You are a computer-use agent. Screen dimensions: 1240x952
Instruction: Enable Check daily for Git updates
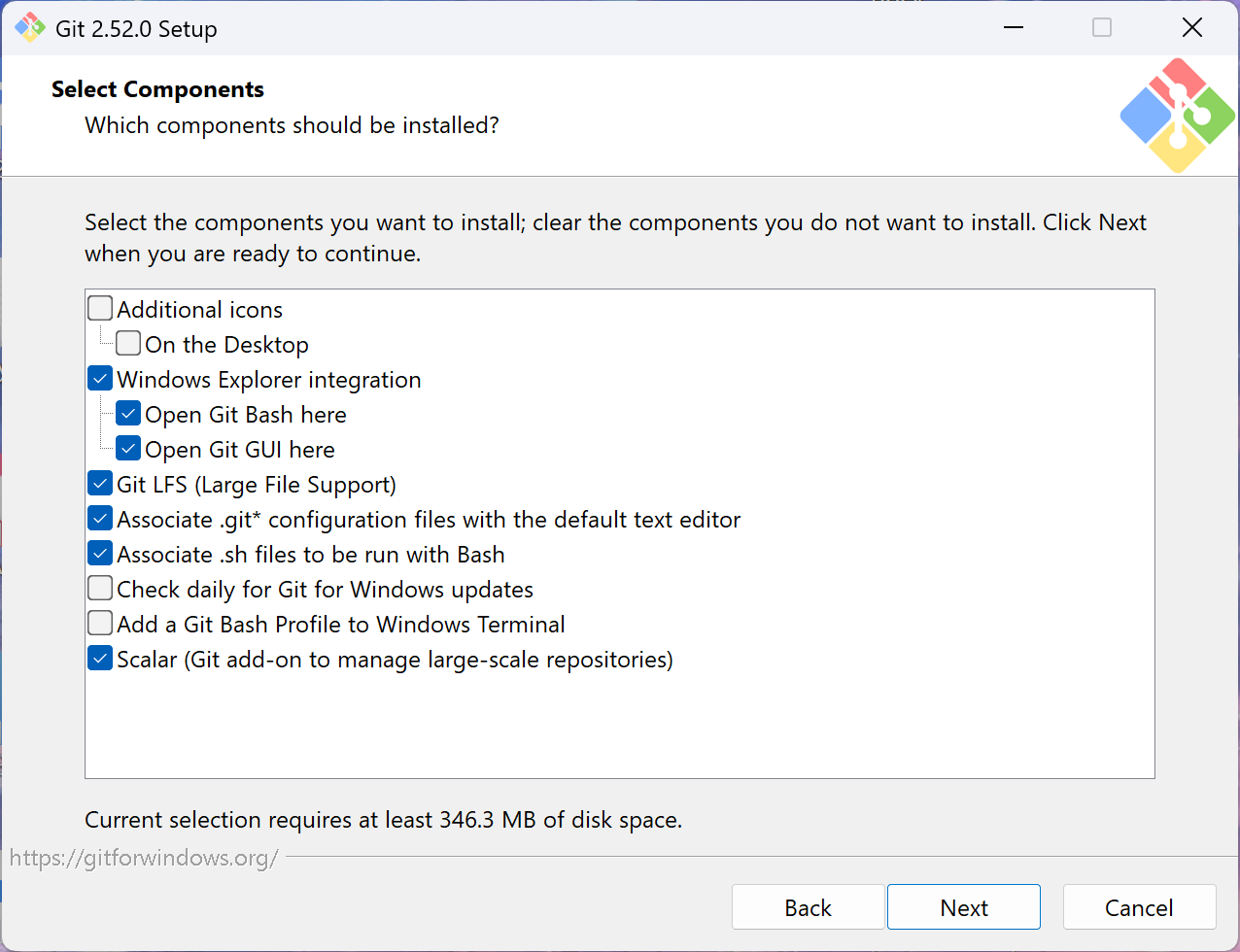click(x=100, y=589)
